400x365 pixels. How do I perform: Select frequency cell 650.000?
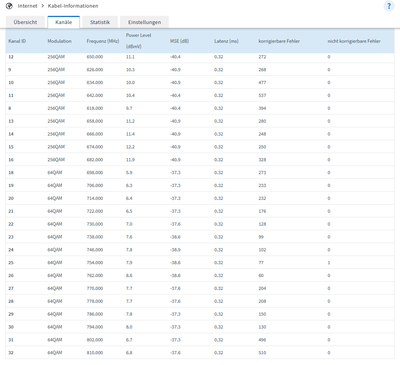[95, 57]
